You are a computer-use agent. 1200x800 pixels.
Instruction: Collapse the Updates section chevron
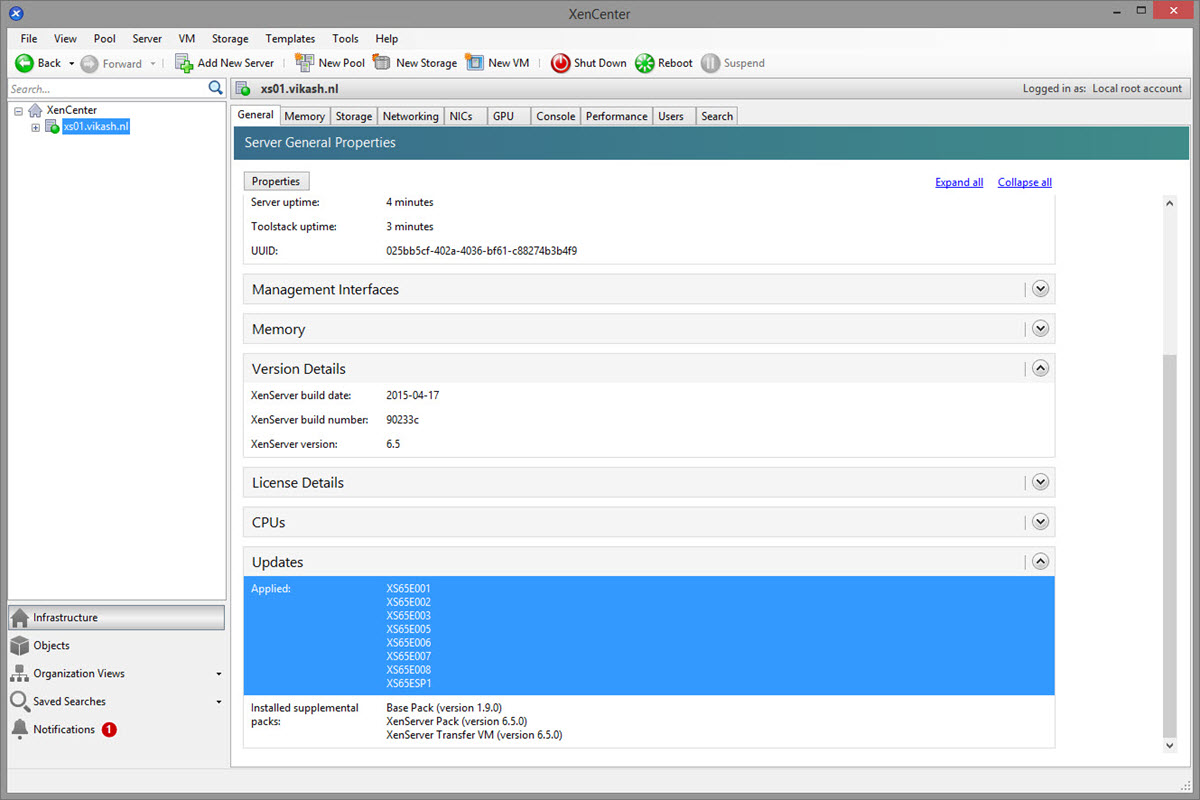pos(1040,562)
